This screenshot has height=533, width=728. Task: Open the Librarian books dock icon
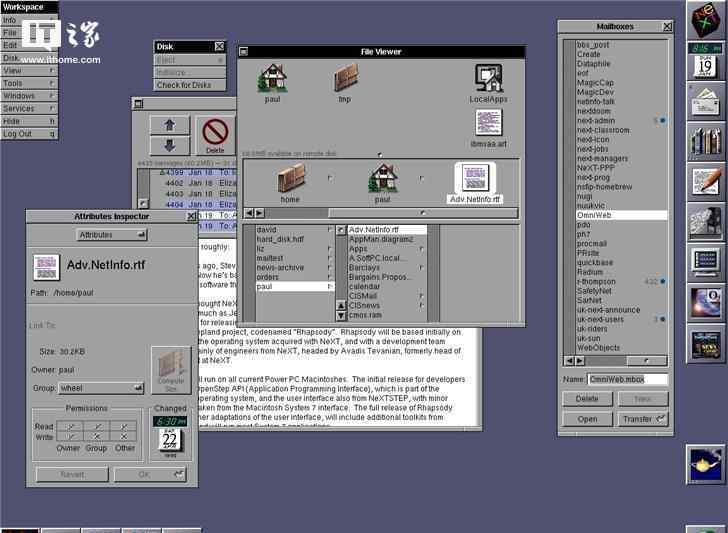click(705, 141)
